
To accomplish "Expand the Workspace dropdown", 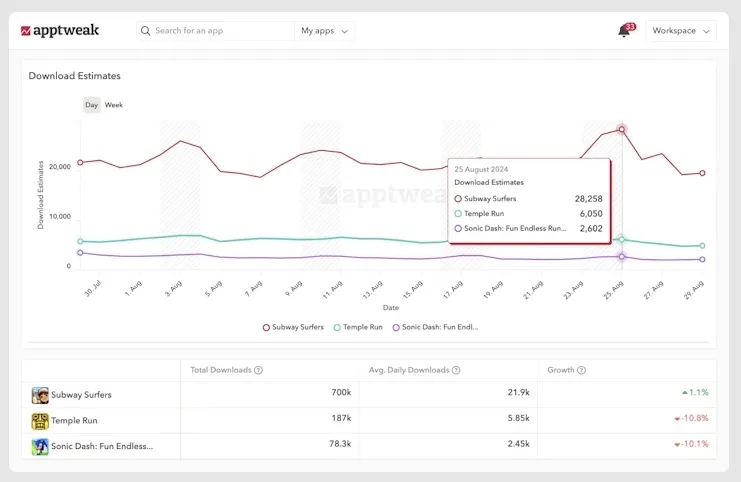I will pyautogui.click(x=680, y=31).
